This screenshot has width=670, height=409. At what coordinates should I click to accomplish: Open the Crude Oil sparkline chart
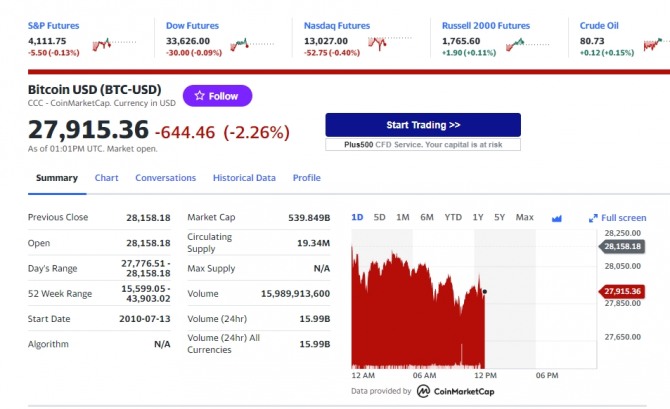click(x=656, y=44)
